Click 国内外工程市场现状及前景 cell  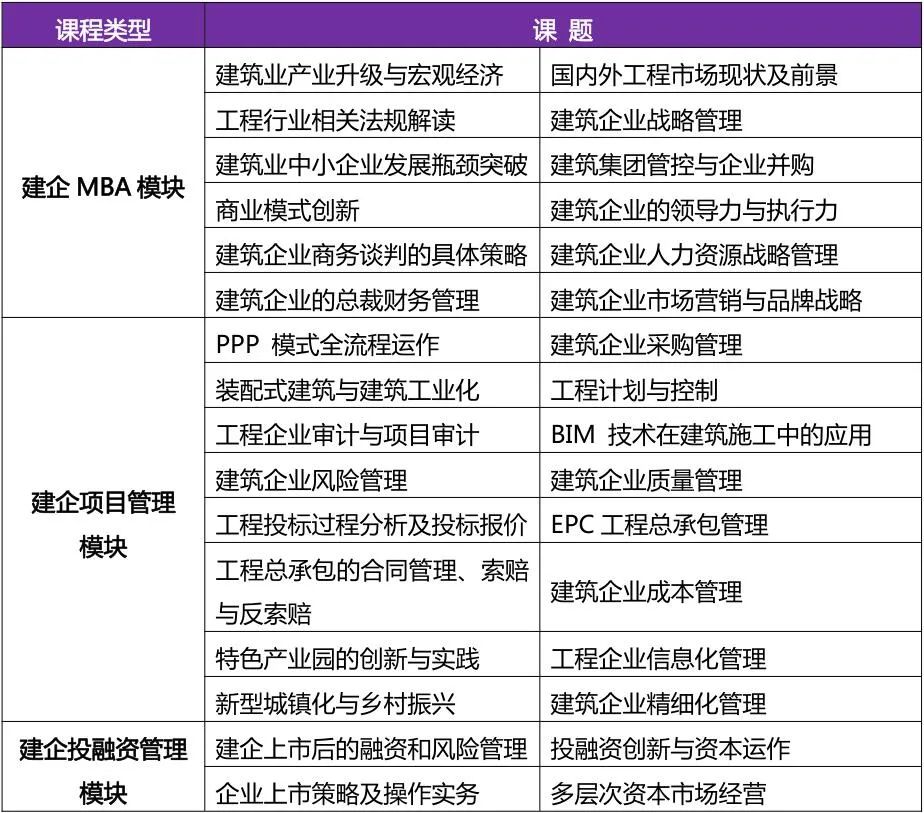tap(731, 70)
